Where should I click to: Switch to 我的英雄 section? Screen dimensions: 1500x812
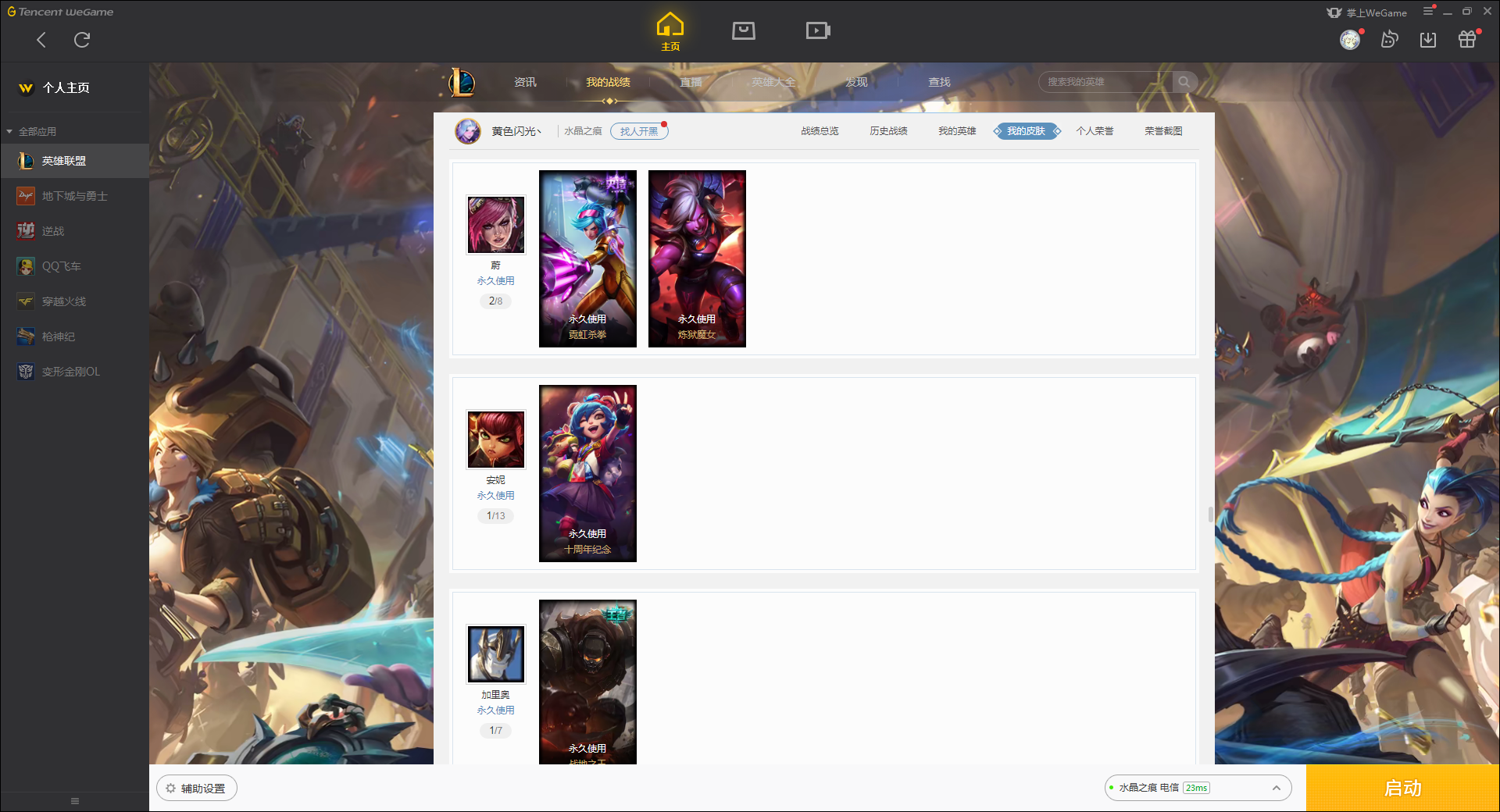pos(957,131)
